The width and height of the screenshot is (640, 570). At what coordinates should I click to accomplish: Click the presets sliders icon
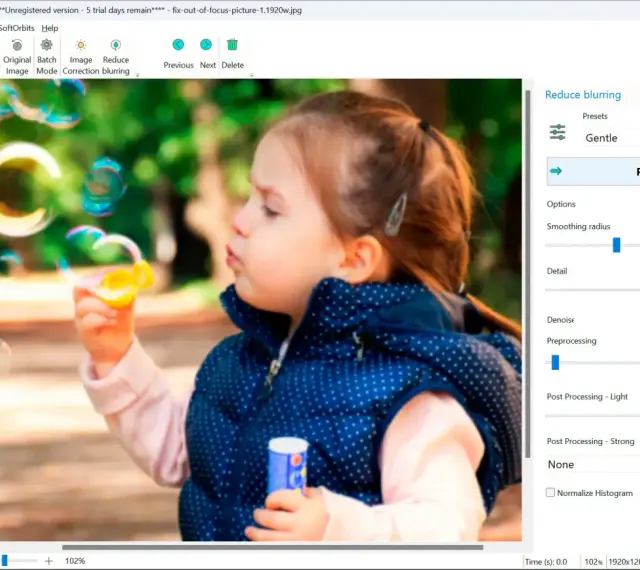558,132
